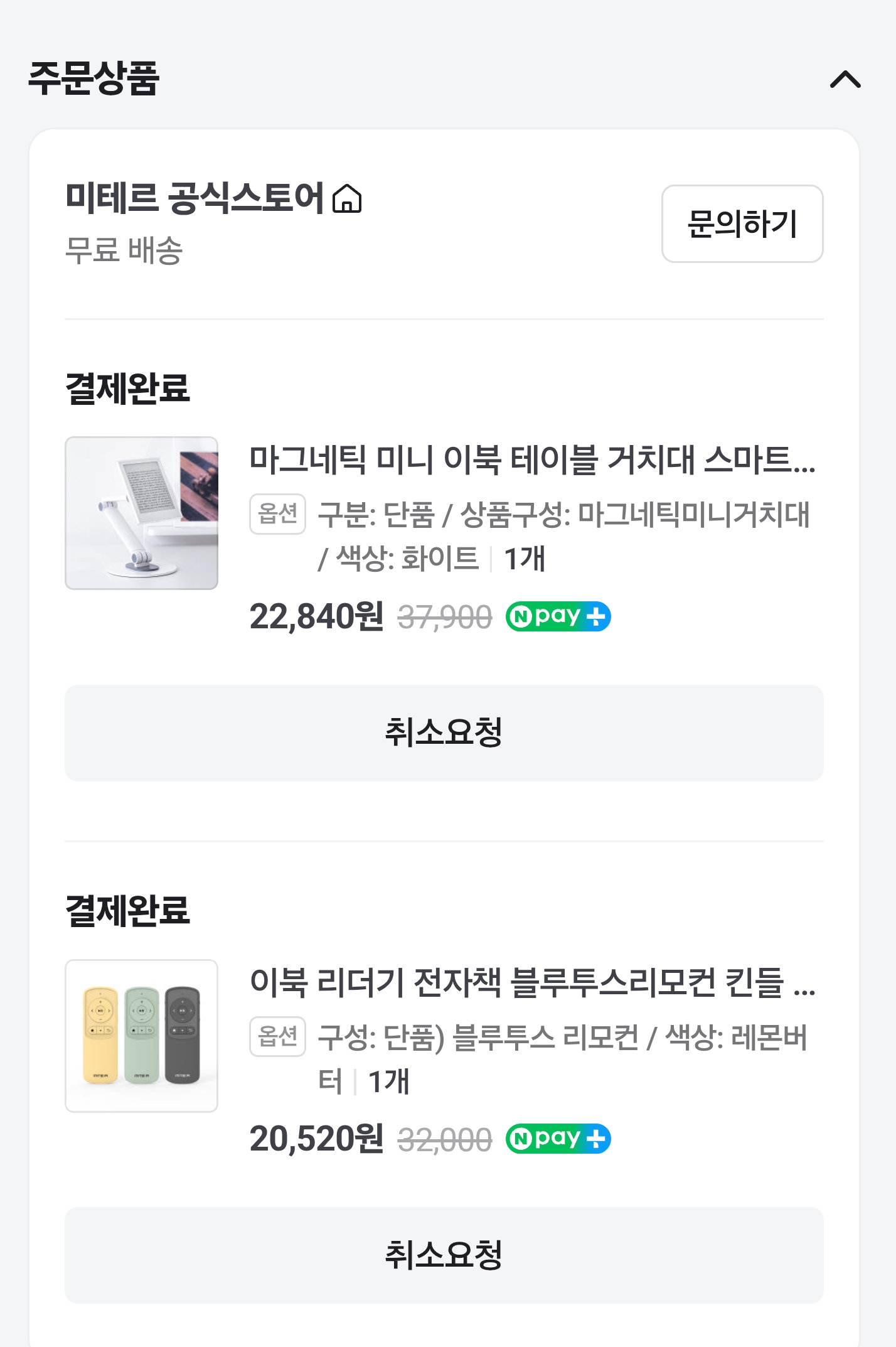View the white magnetic stand product thumbnail
Viewport: 896px width, 1347px height.
point(142,513)
